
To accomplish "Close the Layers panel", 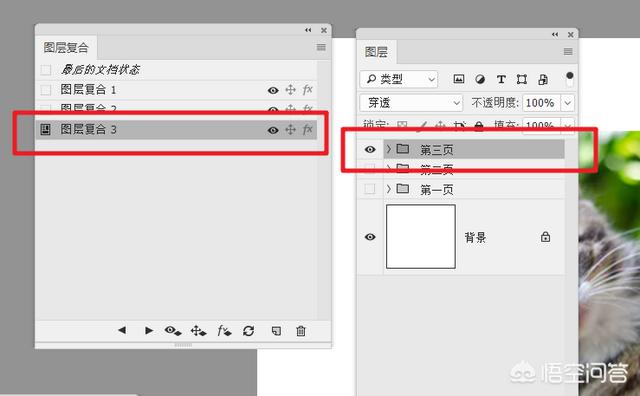I will point(571,35).
